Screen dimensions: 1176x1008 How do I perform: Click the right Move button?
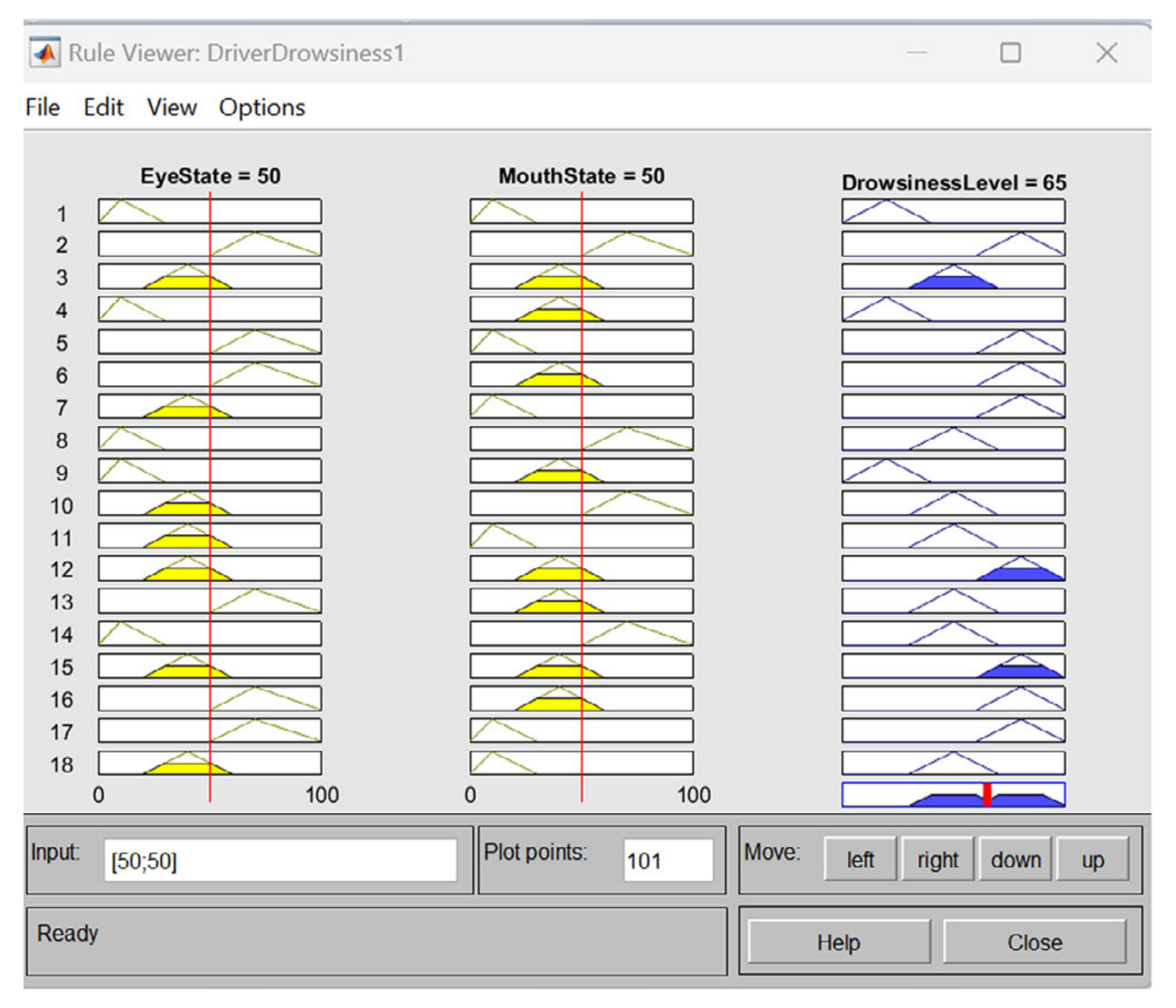937,859
